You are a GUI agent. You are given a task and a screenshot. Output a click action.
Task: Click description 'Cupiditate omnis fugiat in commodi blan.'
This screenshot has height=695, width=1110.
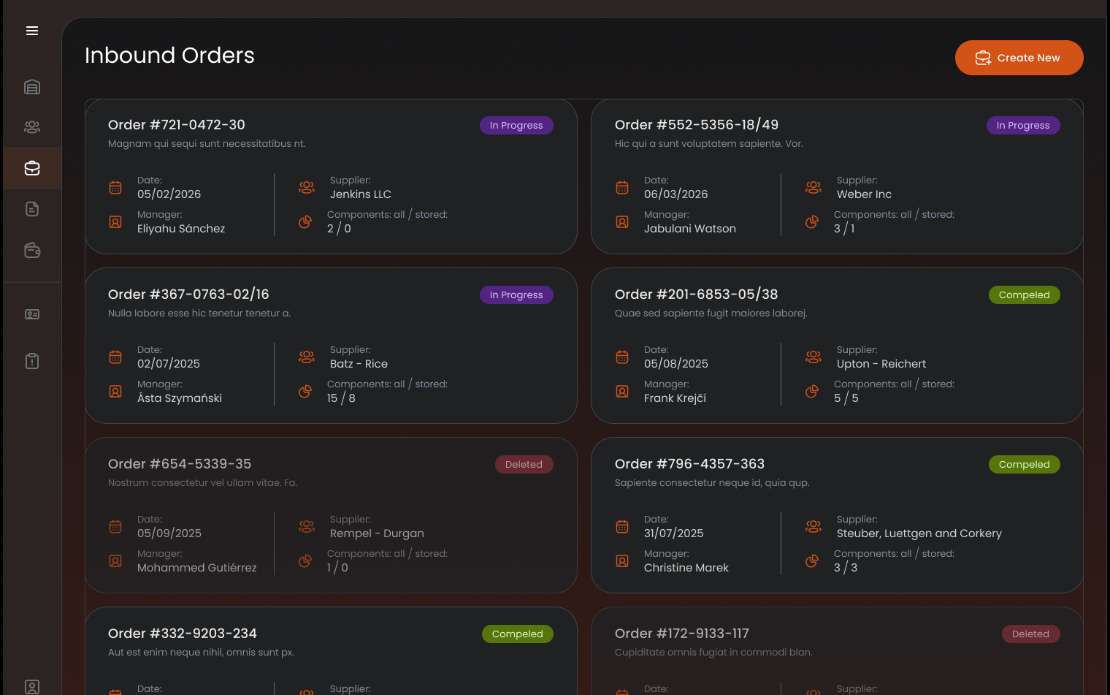pos(713,653)
